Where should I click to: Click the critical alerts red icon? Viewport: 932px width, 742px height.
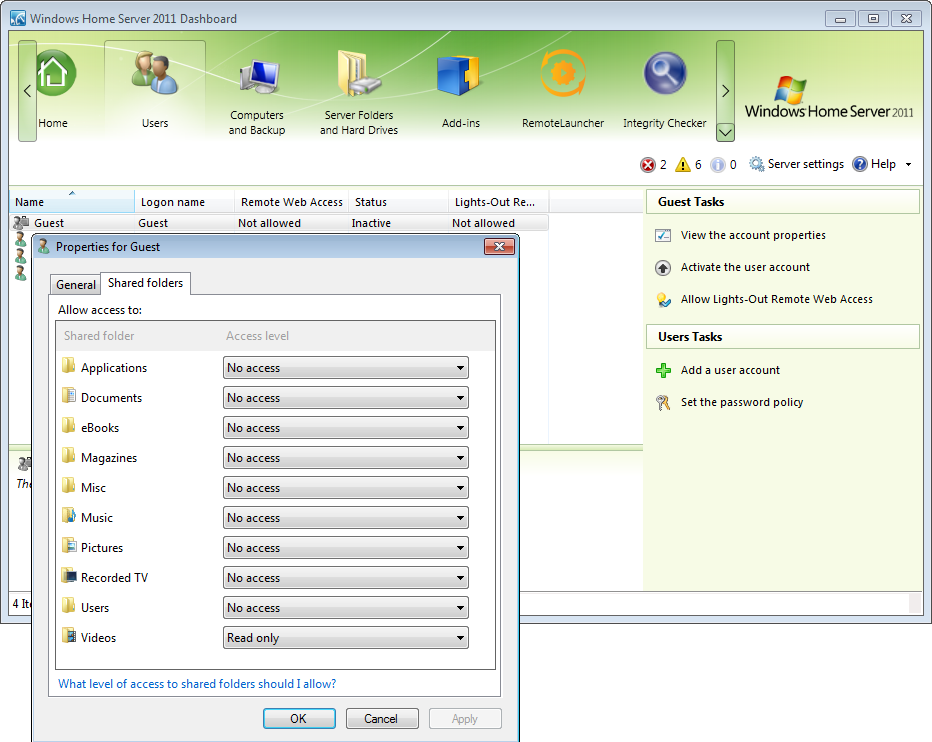(x=647, y=165)
